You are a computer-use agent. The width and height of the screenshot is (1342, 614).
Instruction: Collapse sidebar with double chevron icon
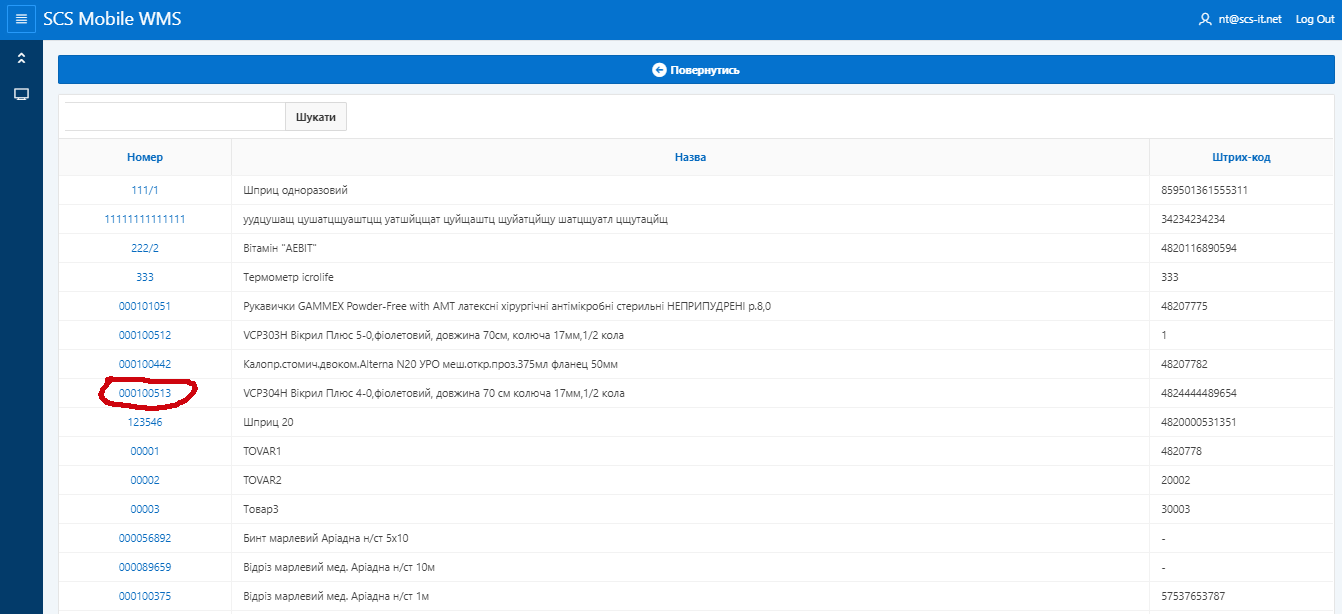click(x=21, y=59)
